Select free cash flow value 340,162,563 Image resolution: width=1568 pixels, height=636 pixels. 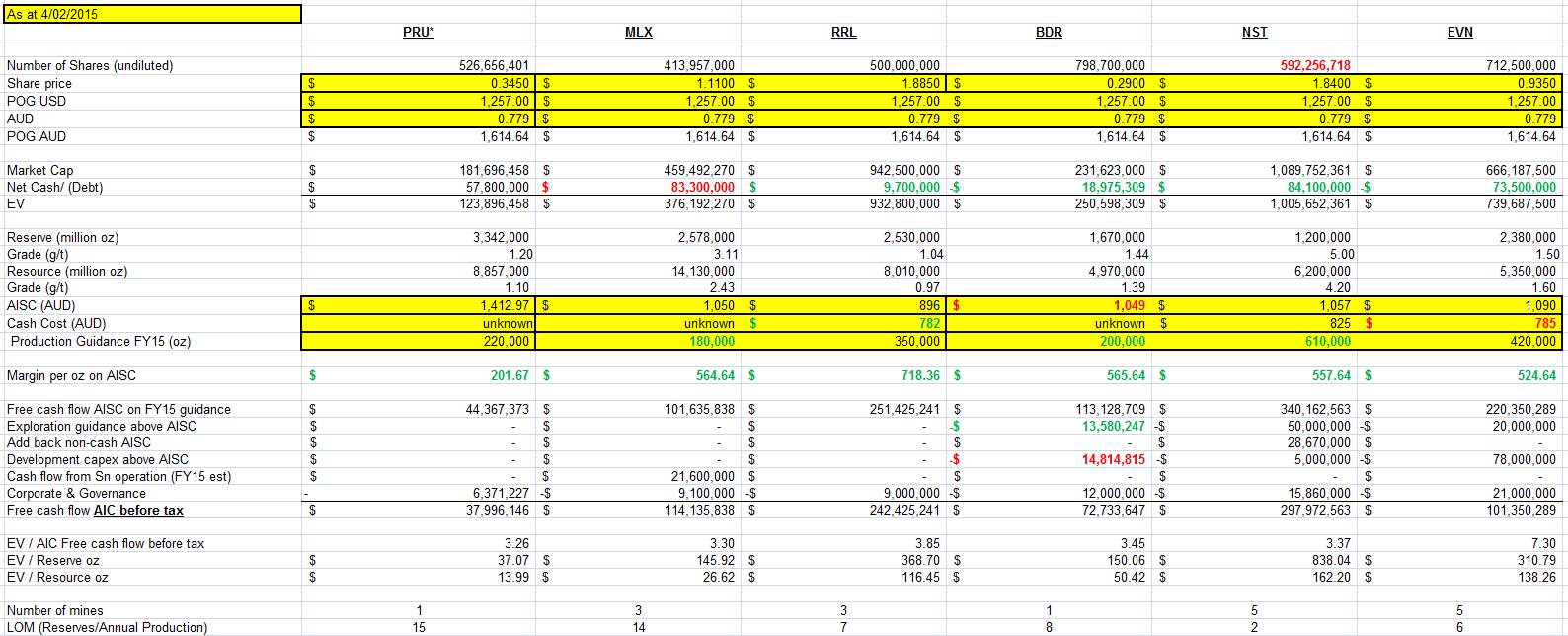click(x=1315, y=410)
